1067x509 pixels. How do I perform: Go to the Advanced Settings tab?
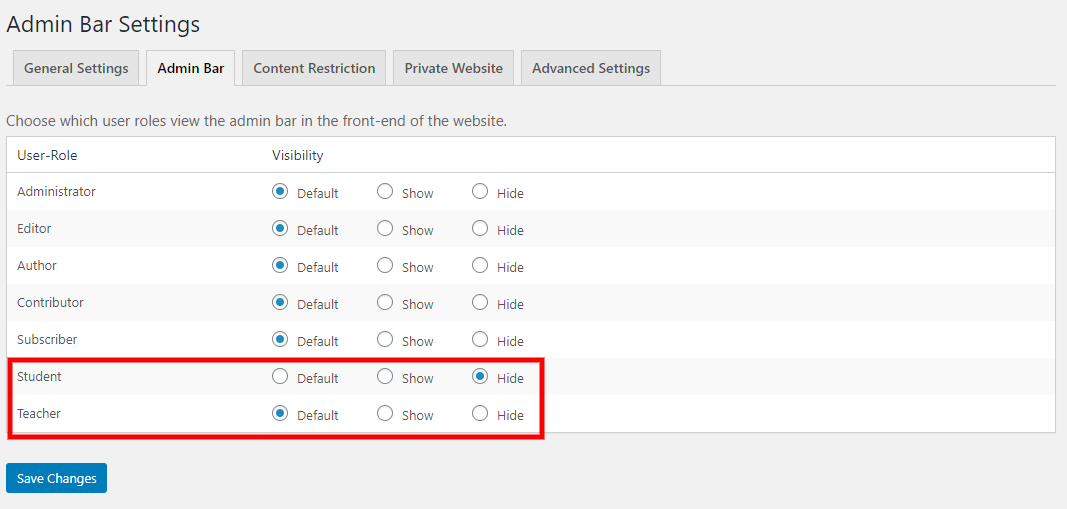coord(591,68)
